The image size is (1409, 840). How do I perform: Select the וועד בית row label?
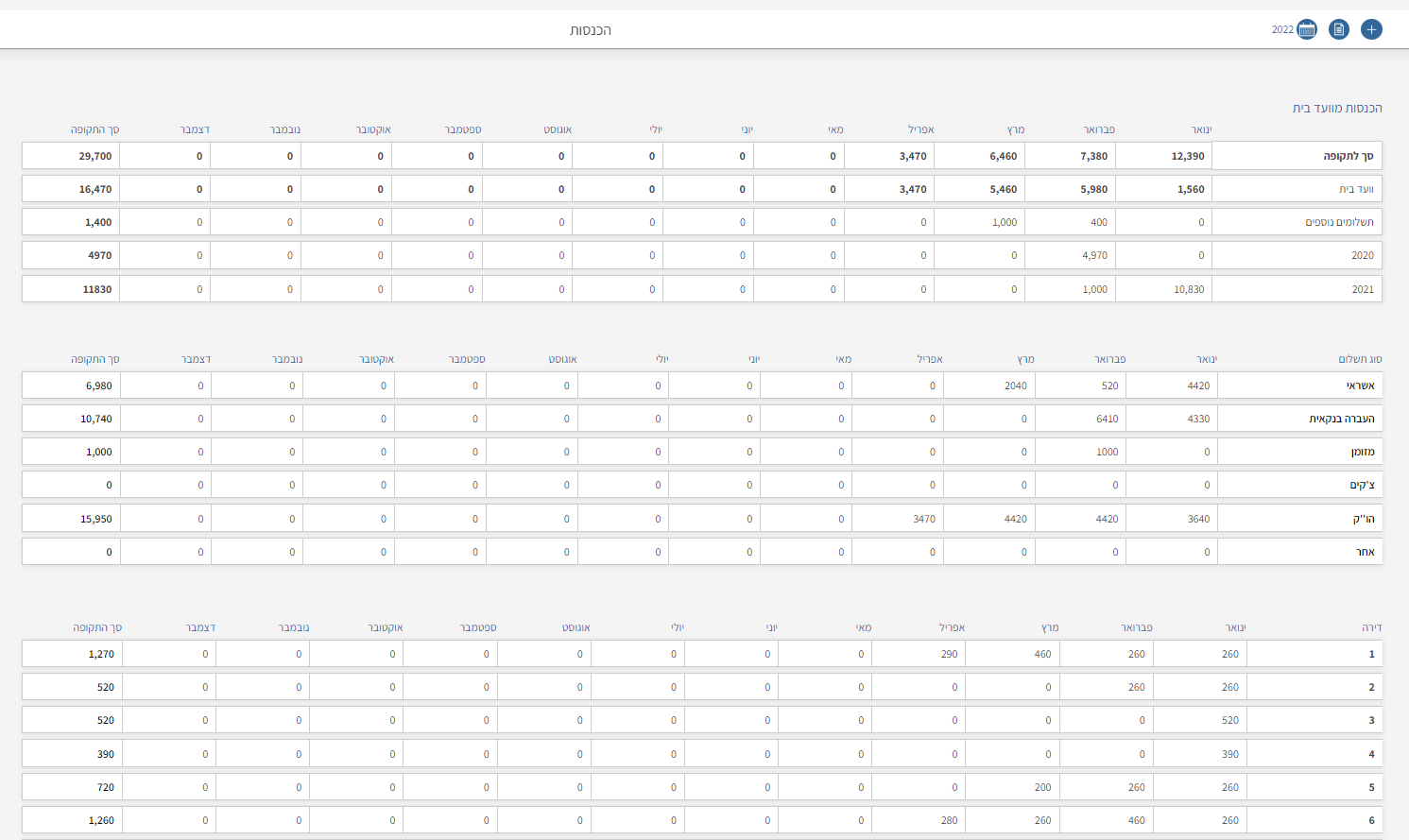[1356, 189]
